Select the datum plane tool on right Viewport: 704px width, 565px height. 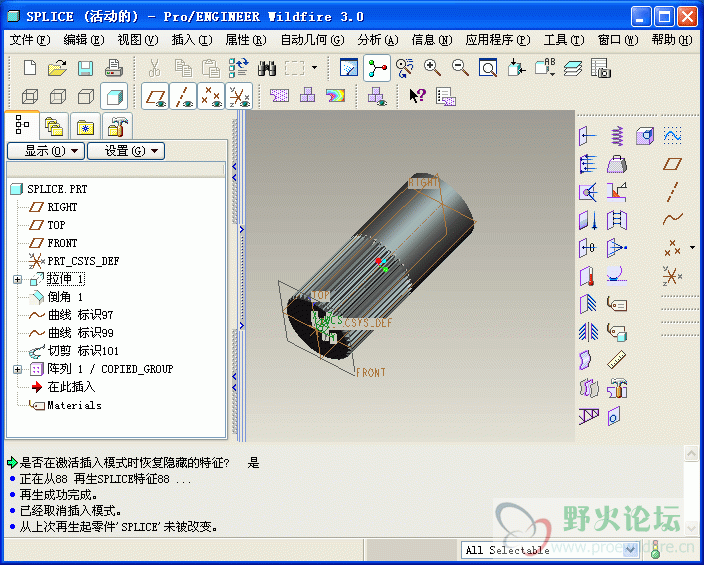pyautogui.click(x=672, y=164)
